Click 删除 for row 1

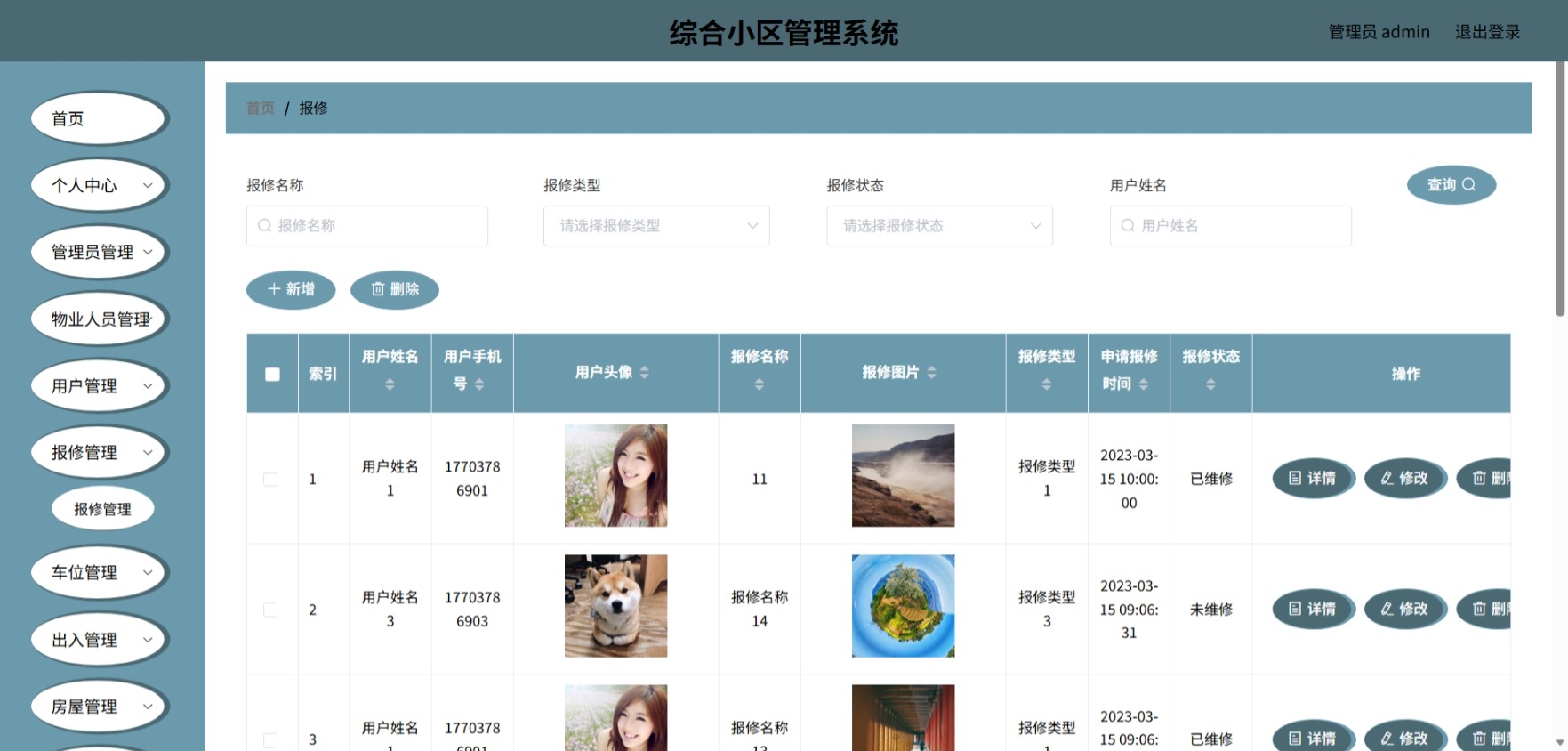pyautogui.click(x=1484, y=478)
